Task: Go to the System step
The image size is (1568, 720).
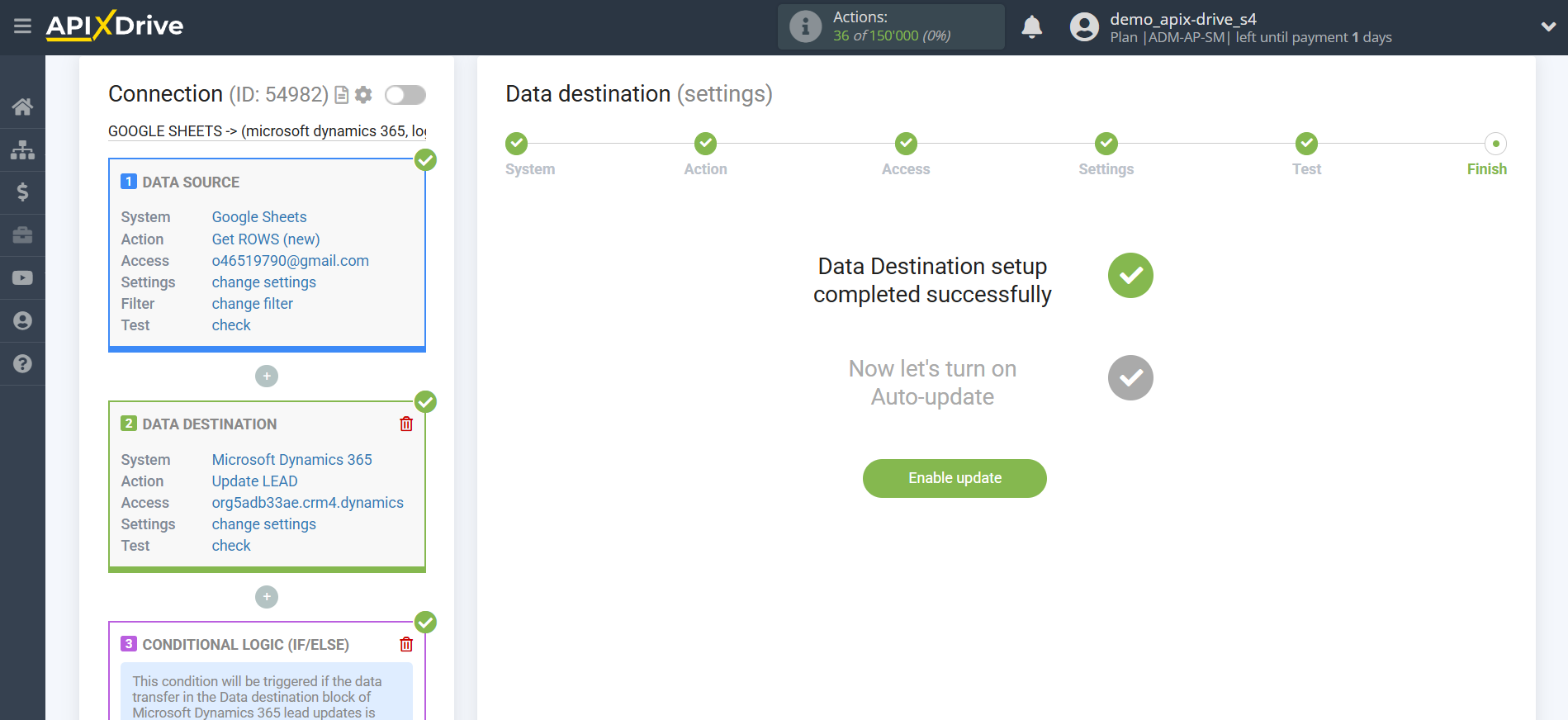Action: pyautogui.click(x=517, y=144)
